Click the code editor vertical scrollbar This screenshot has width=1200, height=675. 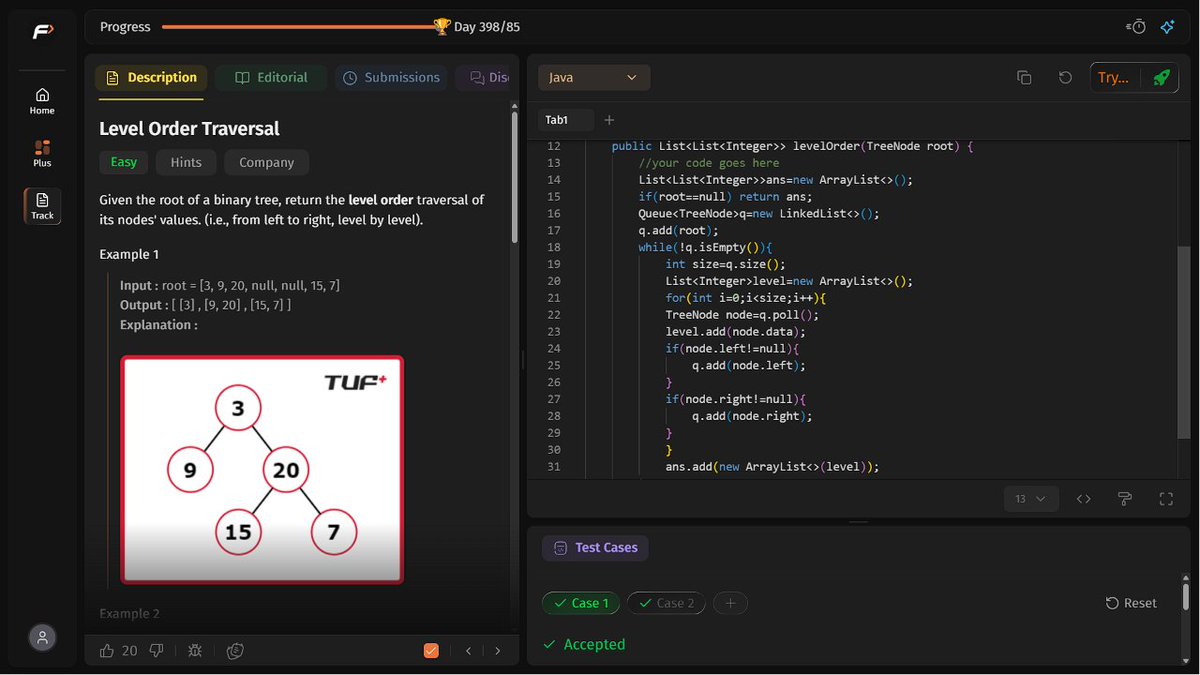[1184, 342]
